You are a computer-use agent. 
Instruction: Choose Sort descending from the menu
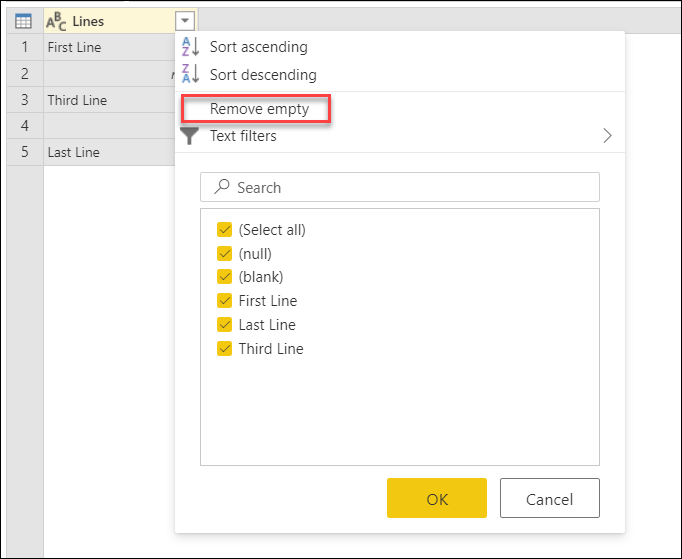click(400, 74)
